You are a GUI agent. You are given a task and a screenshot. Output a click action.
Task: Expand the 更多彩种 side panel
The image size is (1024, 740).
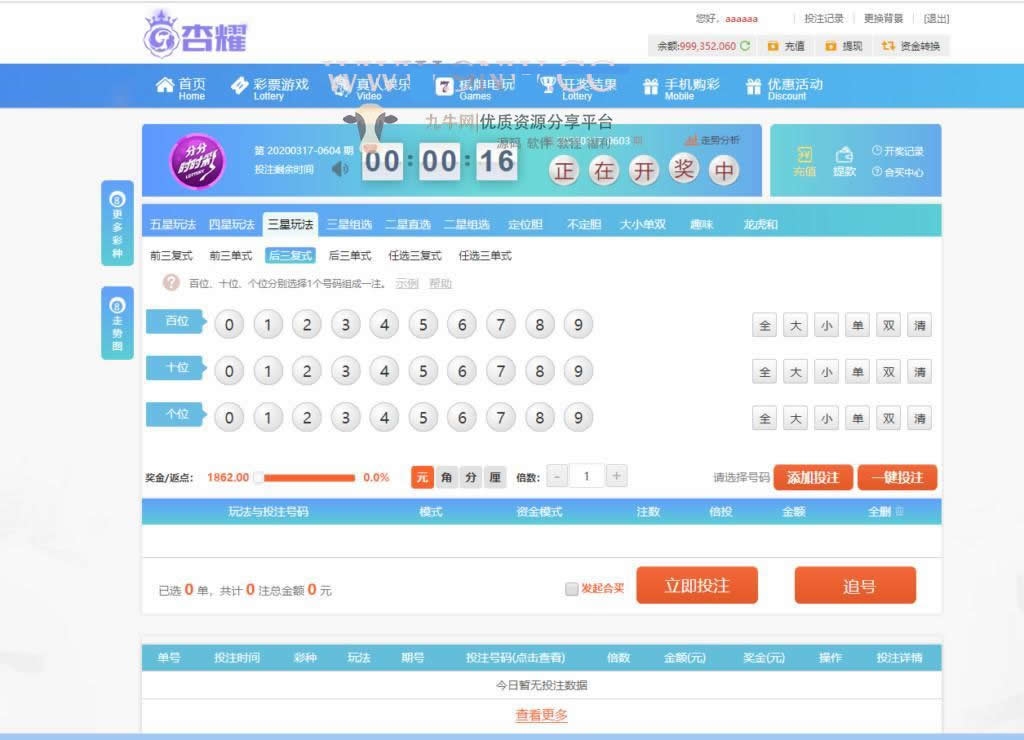coord(117,223)
